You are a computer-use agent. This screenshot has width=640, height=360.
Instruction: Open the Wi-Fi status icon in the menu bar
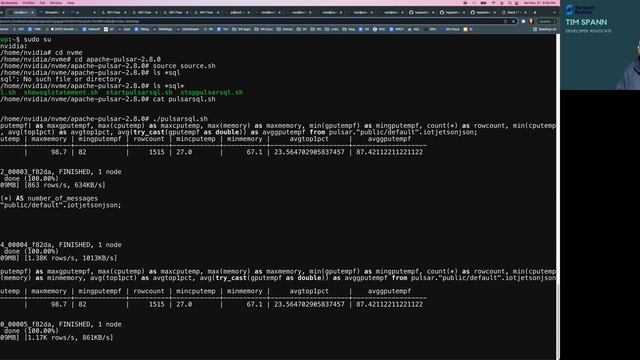tap(493, 3)
